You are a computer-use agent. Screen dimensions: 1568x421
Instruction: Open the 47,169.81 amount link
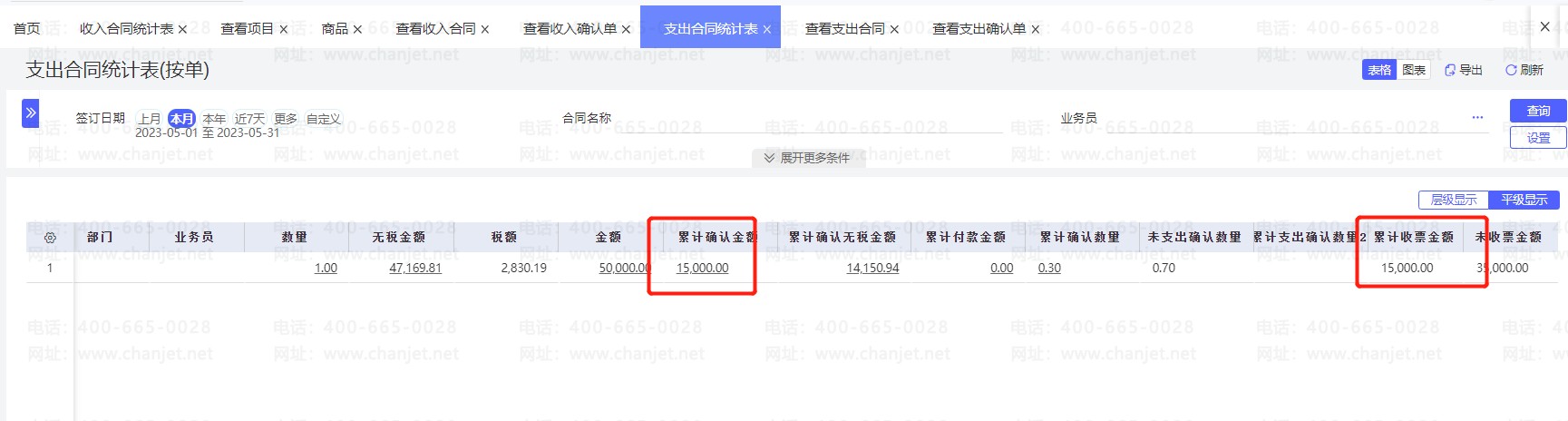point(415,268)
